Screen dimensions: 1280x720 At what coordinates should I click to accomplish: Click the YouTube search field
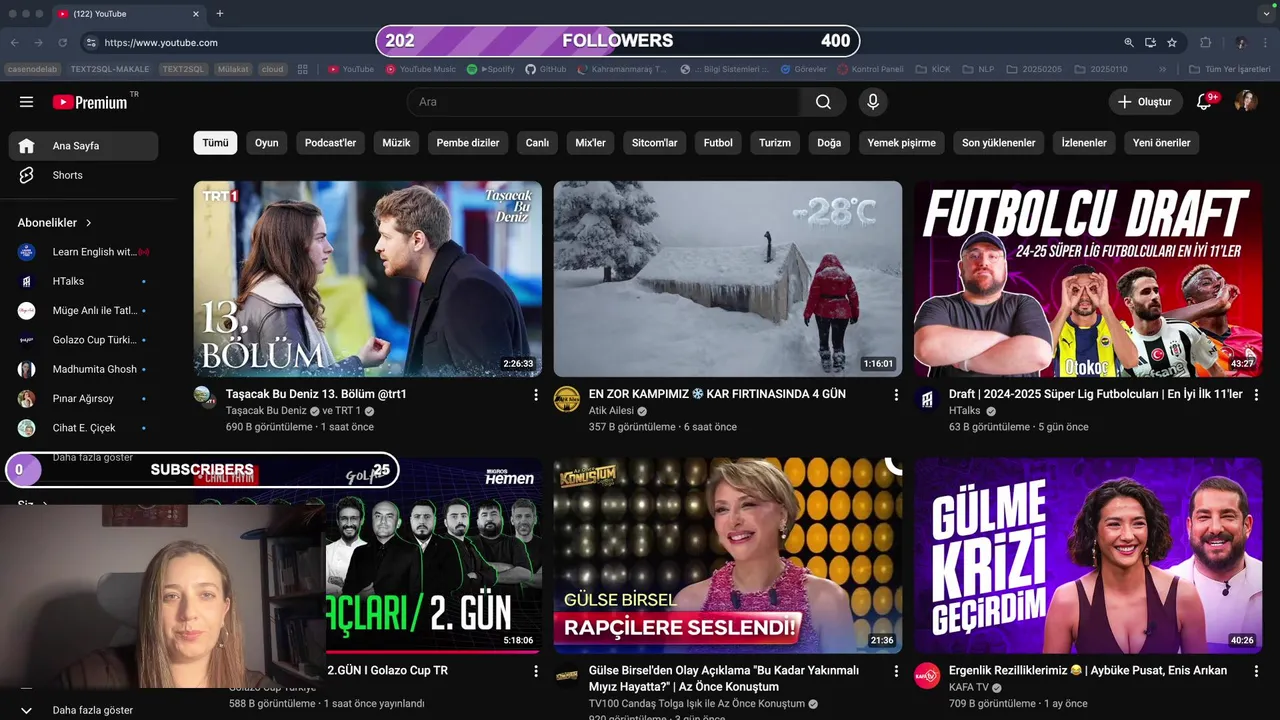coord(603,102)
